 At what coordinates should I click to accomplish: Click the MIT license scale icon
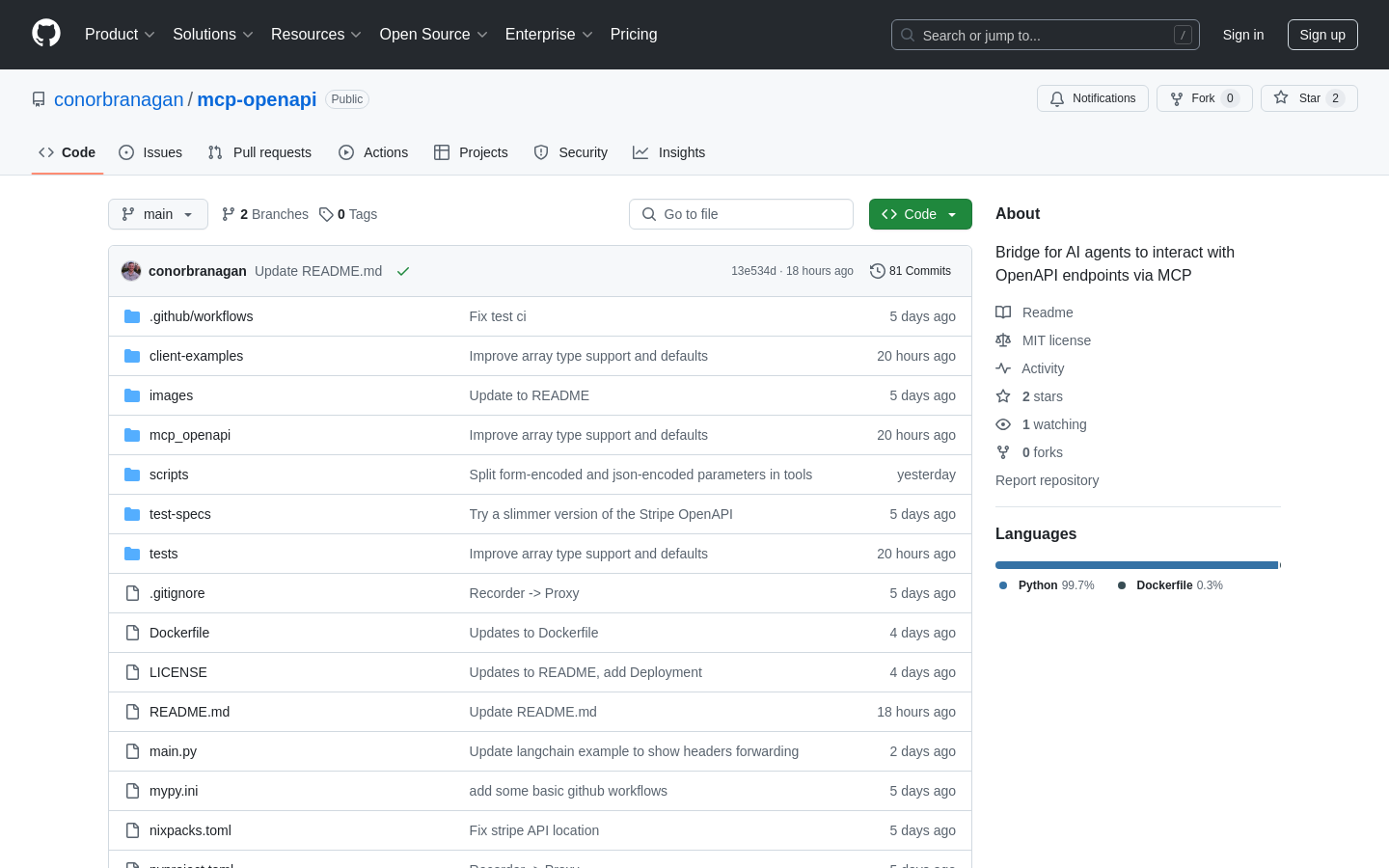tap(1003, 340)
